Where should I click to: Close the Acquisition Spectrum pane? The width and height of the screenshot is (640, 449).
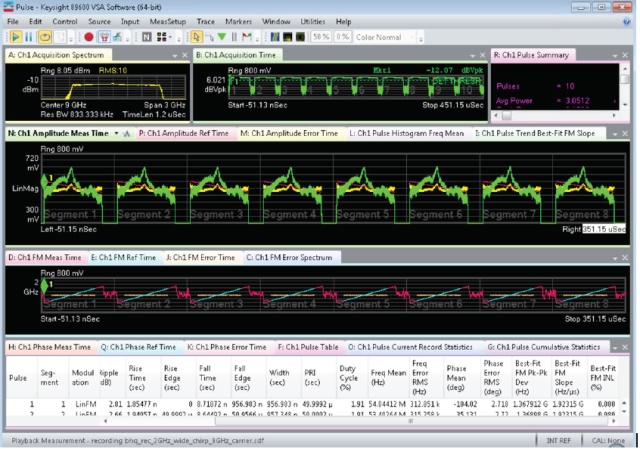coord(185,56)
